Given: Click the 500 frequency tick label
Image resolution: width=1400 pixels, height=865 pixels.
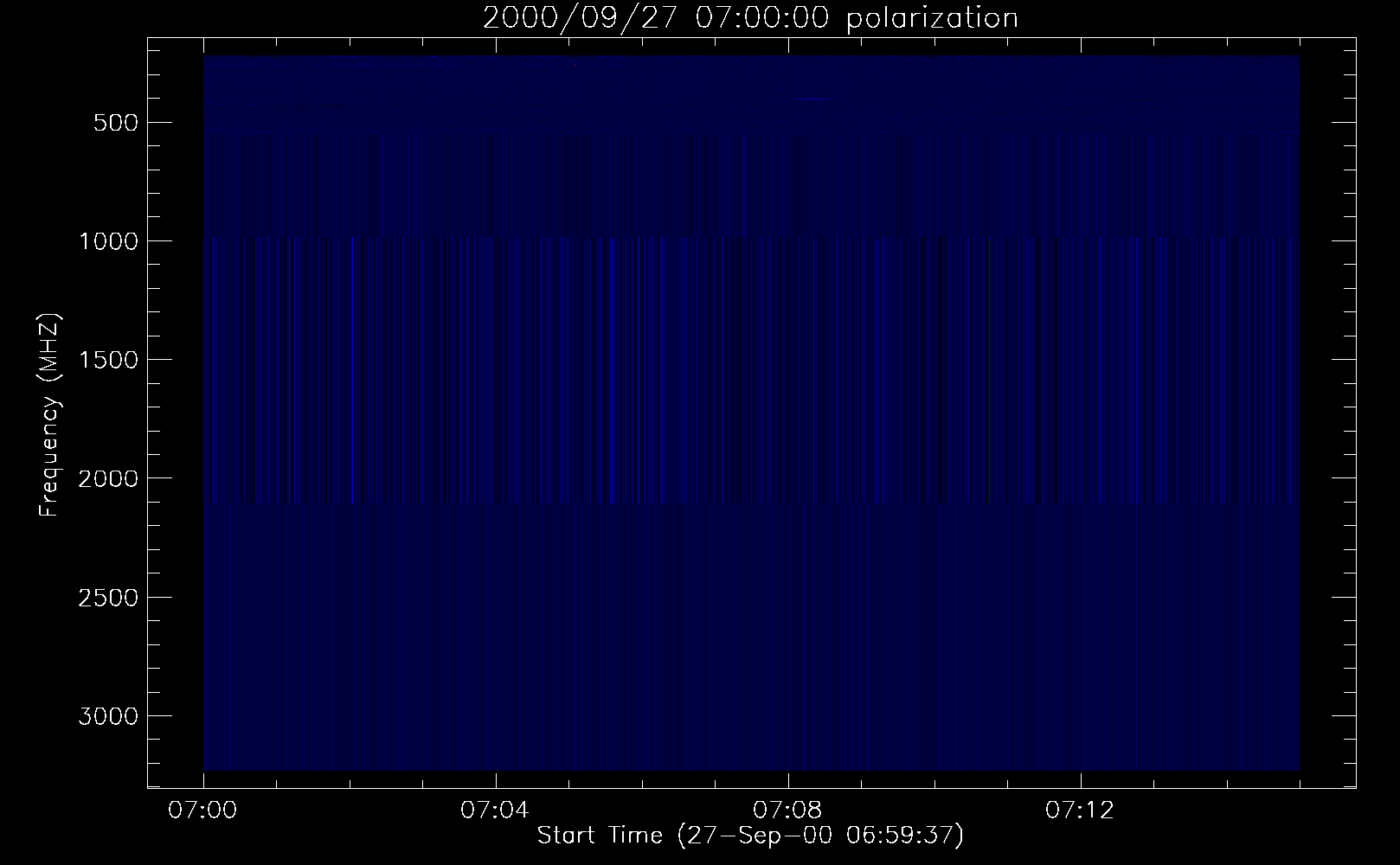Looking at the screenshot, I should click(x=116, y=122).
